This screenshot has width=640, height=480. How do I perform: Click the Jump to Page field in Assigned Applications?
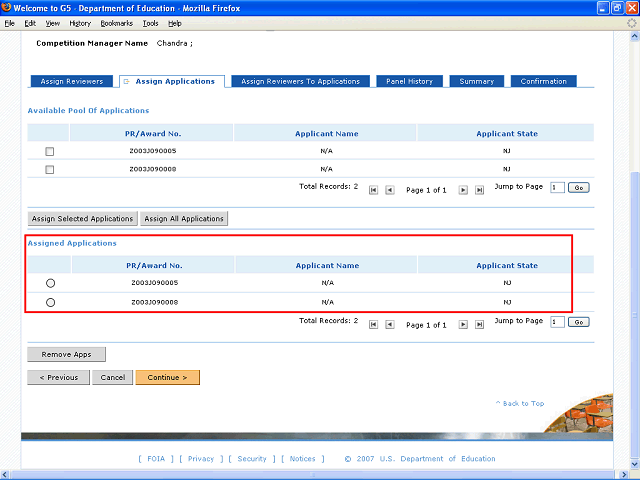pos(557,322)
